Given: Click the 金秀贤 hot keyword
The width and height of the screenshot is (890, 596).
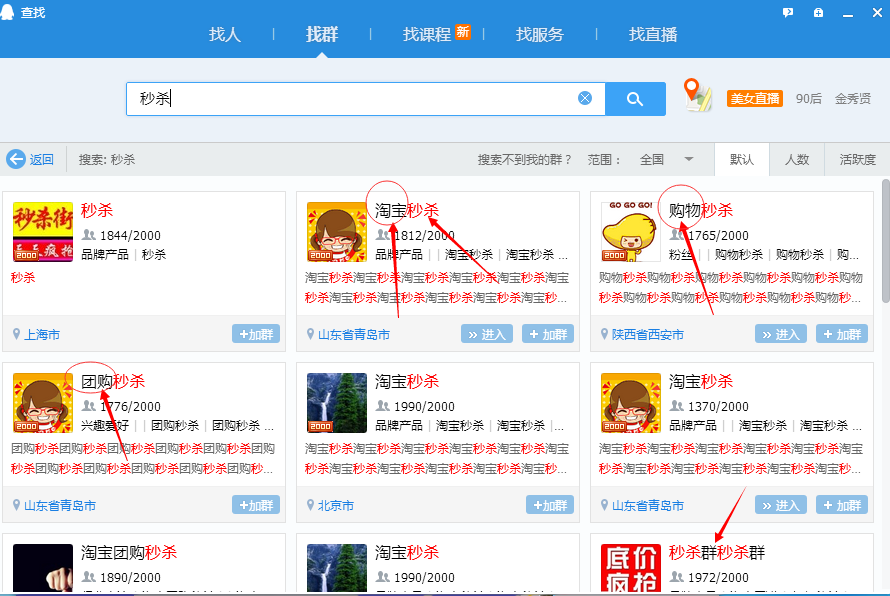Looking at the screenshot, I should coord(853,98).
